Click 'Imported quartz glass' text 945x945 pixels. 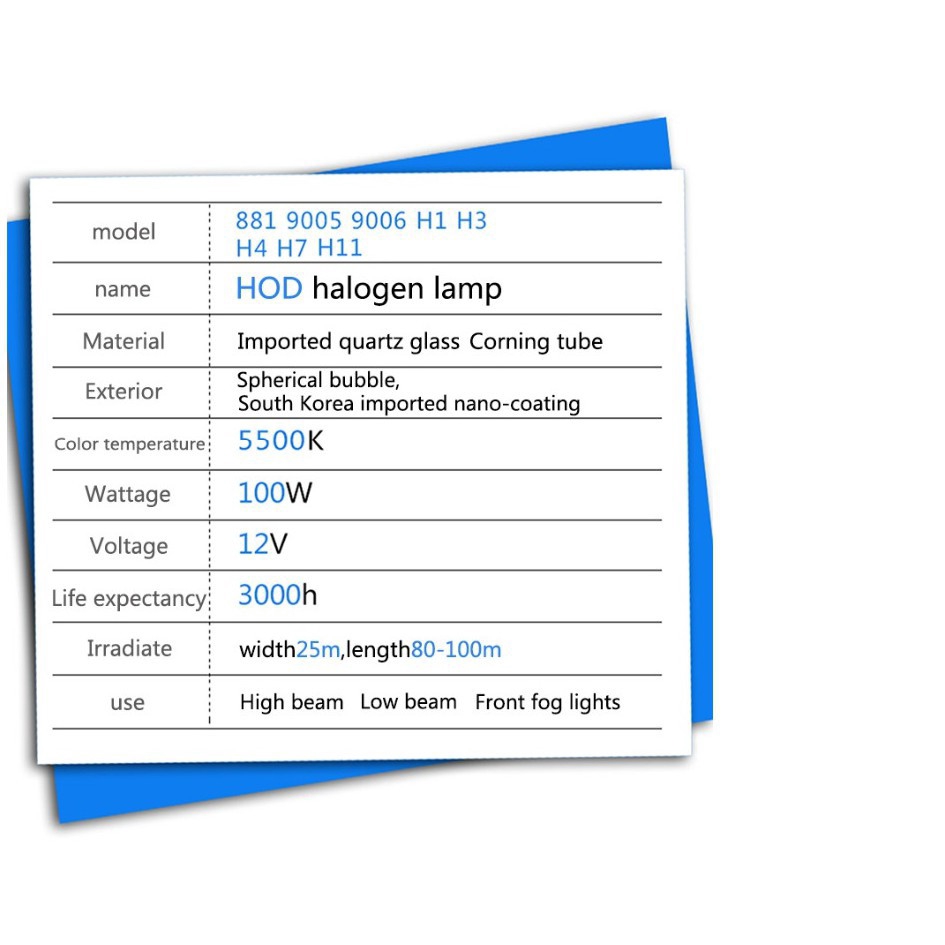(x=348, y=342)
